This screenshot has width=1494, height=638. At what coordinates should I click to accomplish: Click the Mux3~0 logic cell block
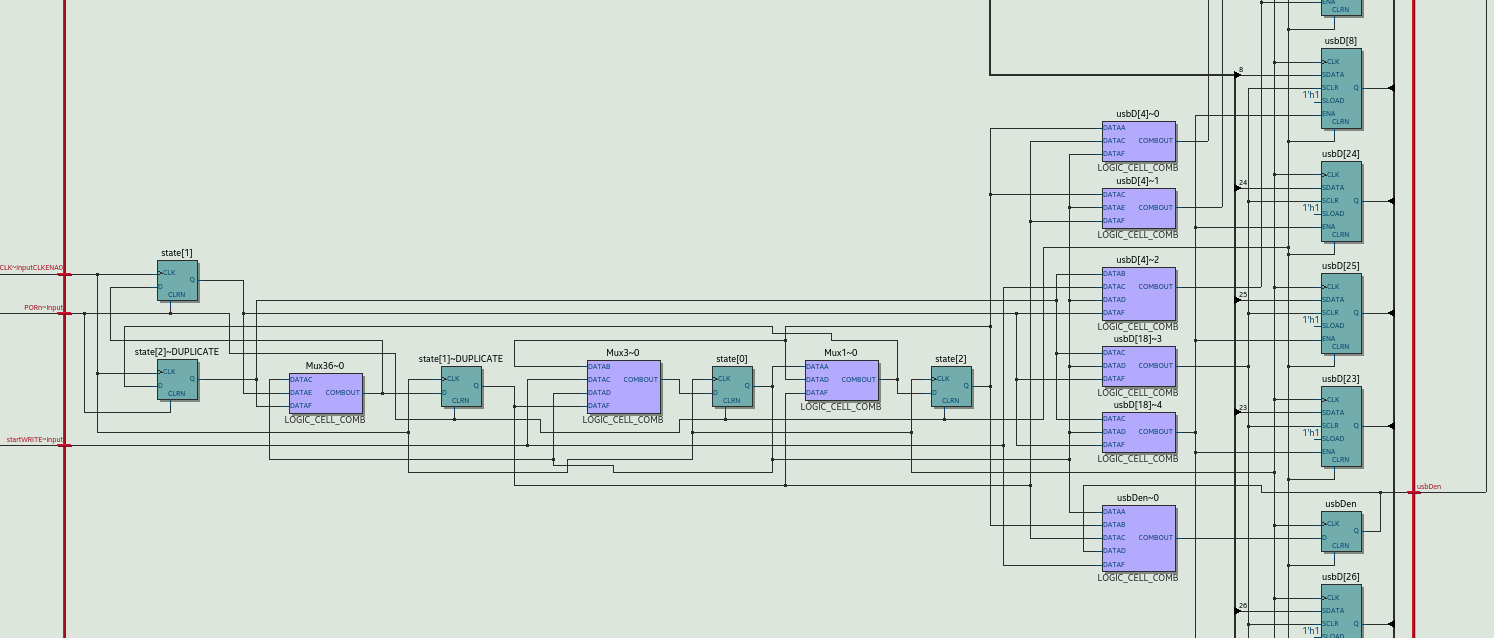point(623,387)
